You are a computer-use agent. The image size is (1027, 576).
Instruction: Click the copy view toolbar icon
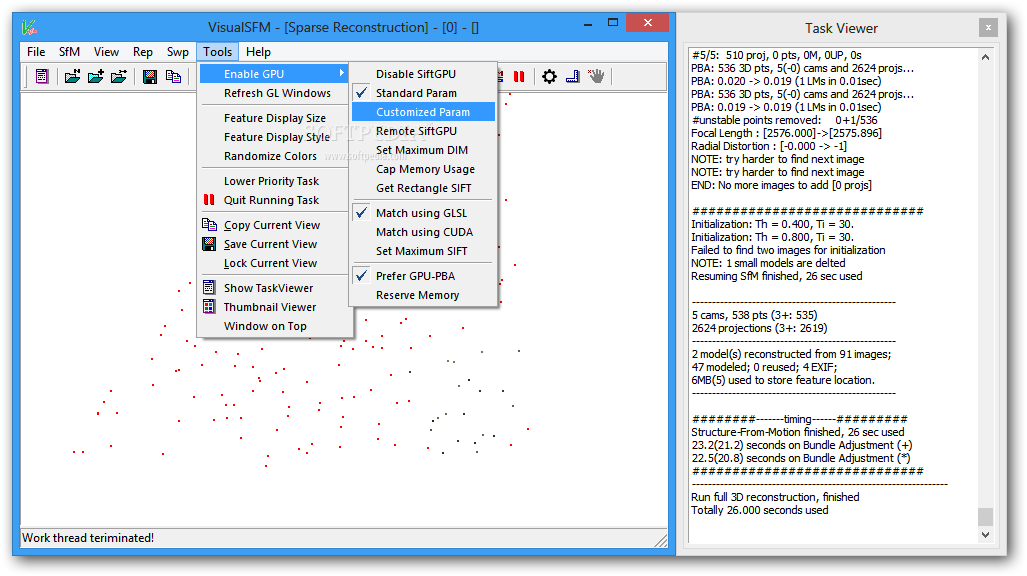pos(173,77)
